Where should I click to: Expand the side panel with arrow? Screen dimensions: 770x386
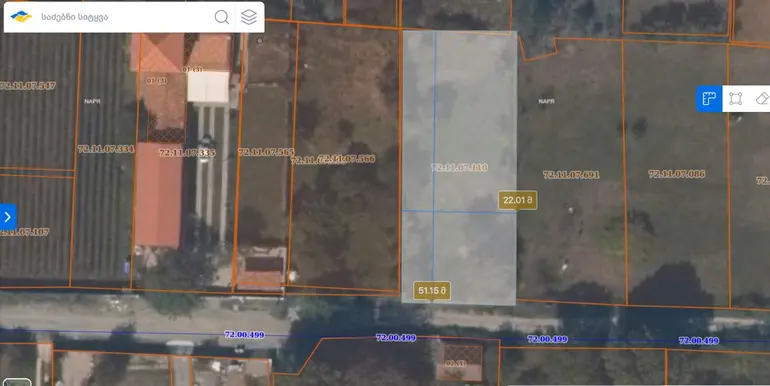click(x=8, y=217)
